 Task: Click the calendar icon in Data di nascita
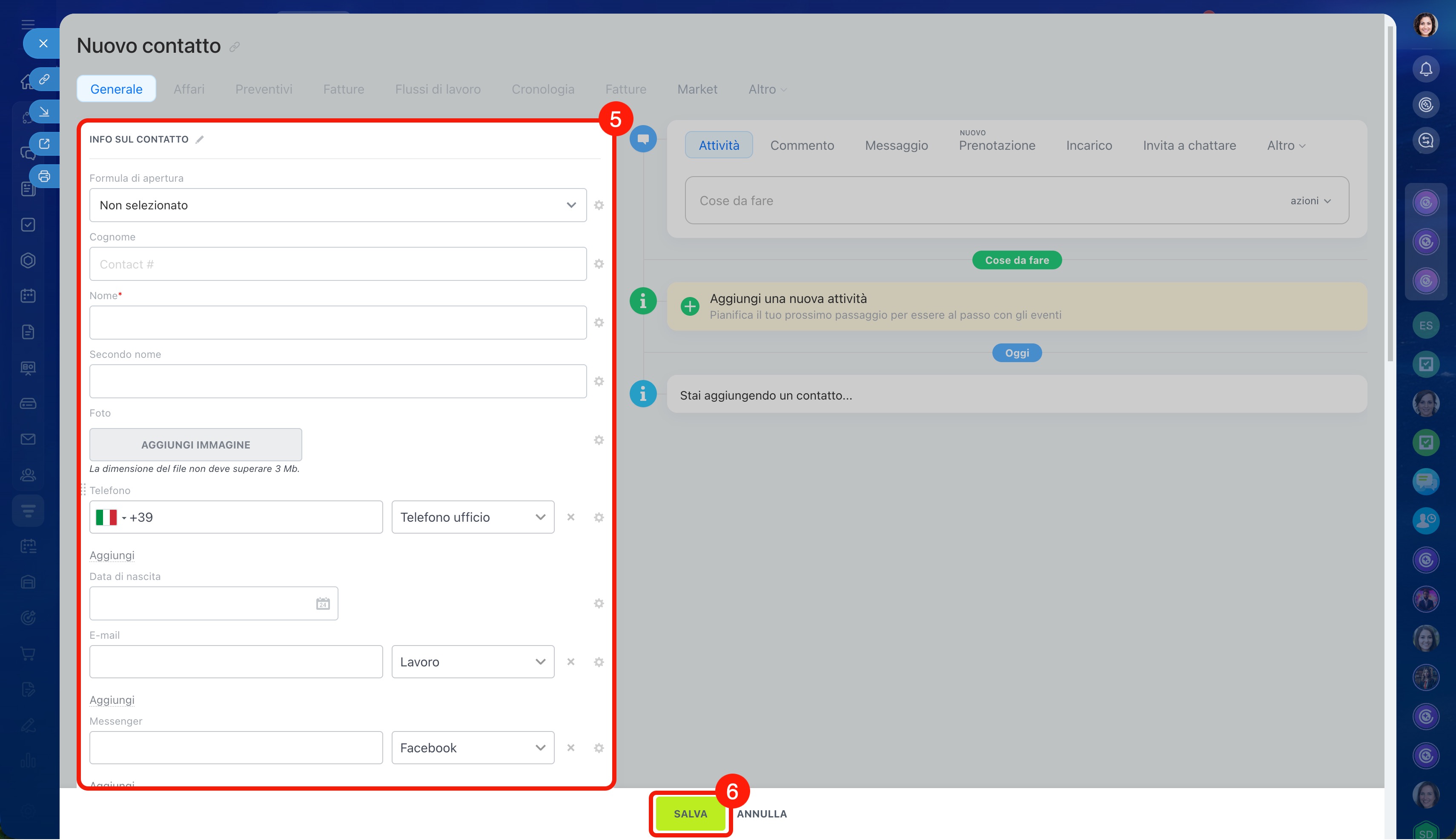323,603
